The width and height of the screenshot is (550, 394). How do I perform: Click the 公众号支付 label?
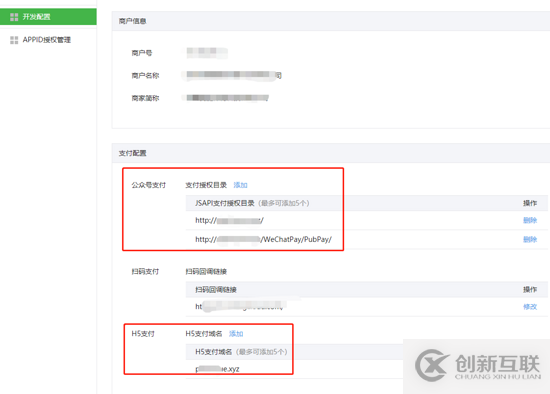148,185
